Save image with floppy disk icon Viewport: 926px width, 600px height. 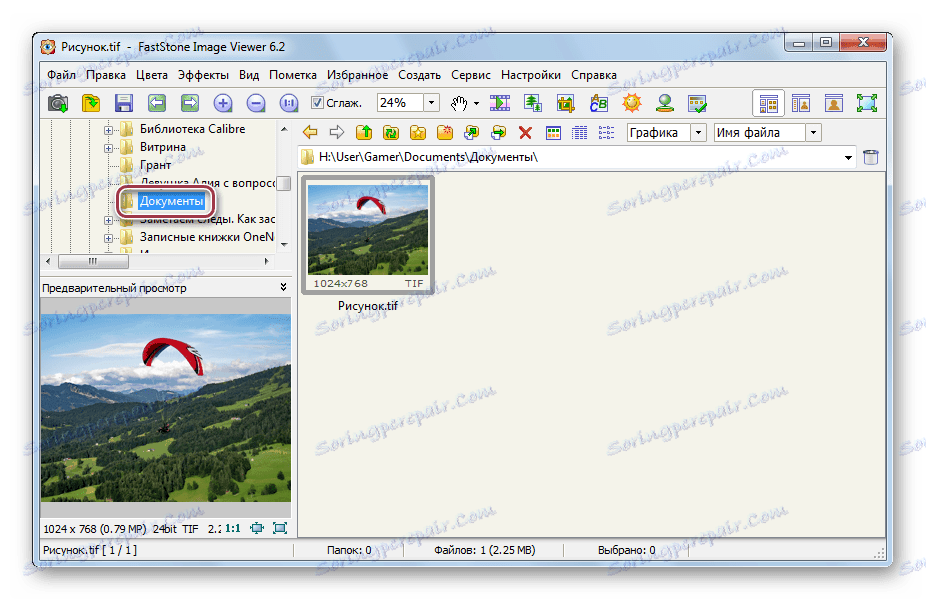click(x=123, y=103)
